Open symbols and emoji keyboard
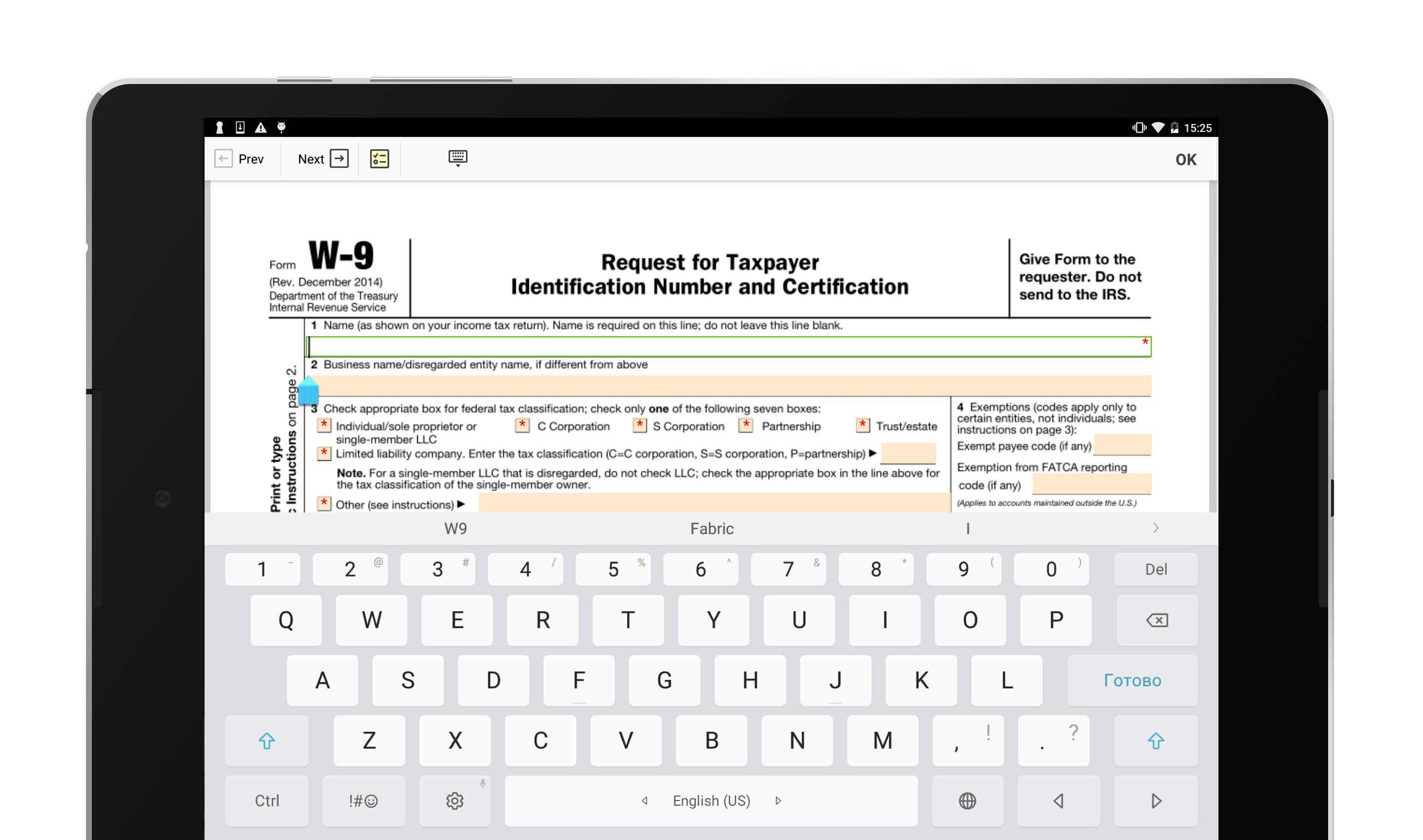 point(363,801)
